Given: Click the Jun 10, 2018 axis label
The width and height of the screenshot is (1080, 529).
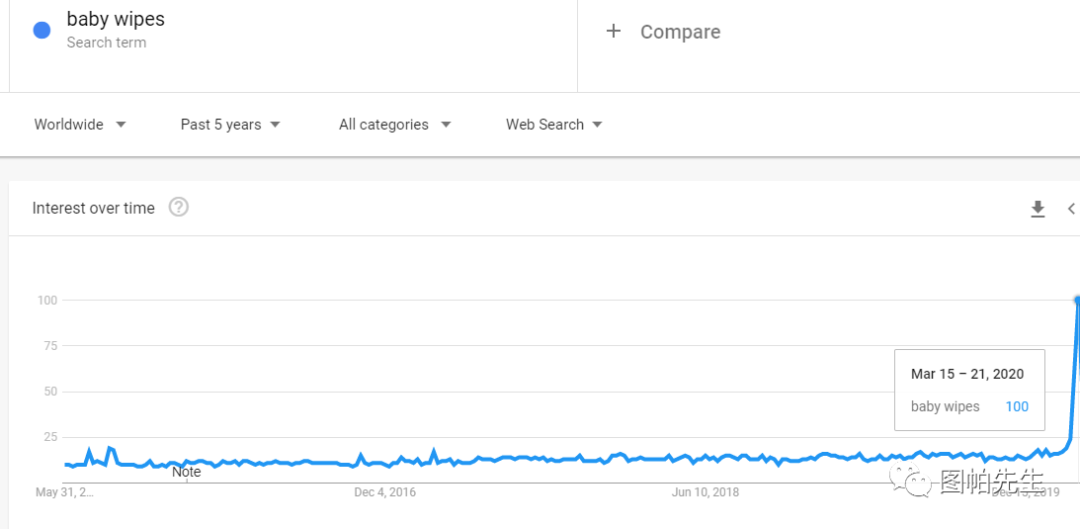Looking at the screenshot, I should tap(704, 492).
